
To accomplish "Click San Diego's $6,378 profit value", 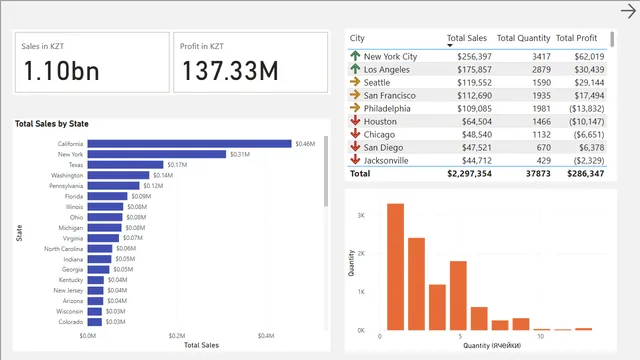I will [x=591, y=147].
